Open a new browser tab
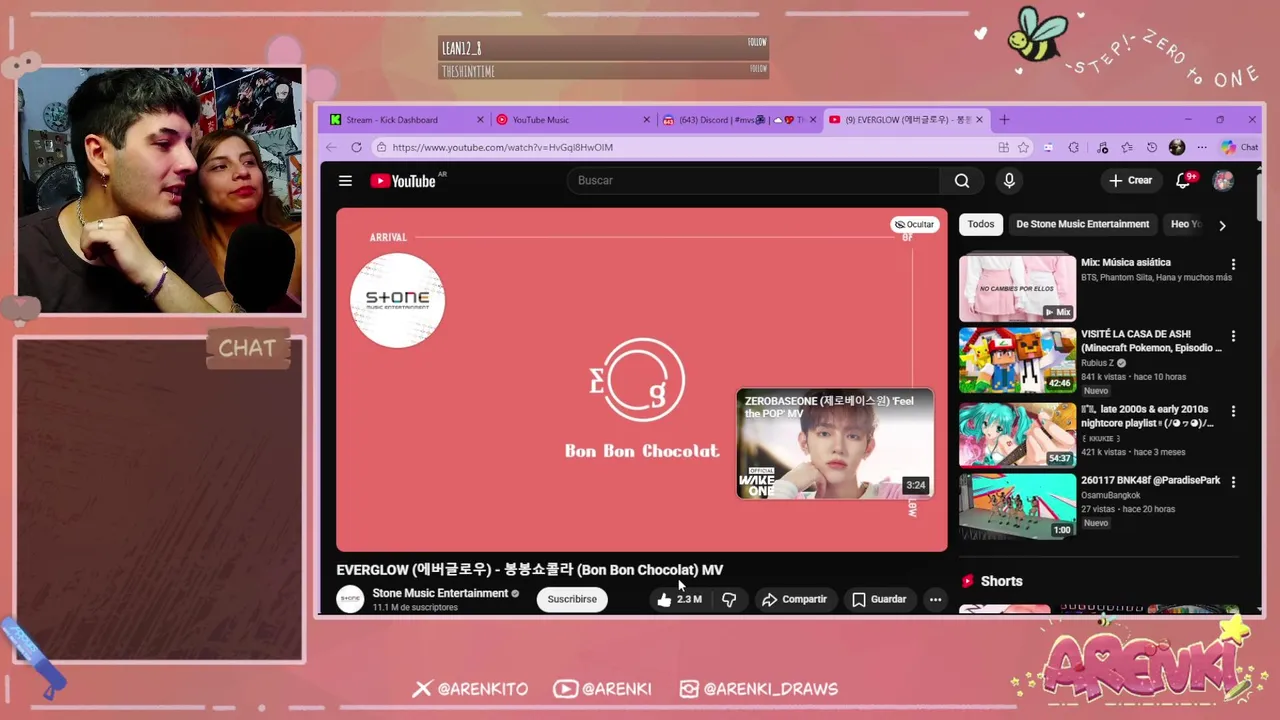The height and width of the screenshot is (720, 1280). (1004, 120)
